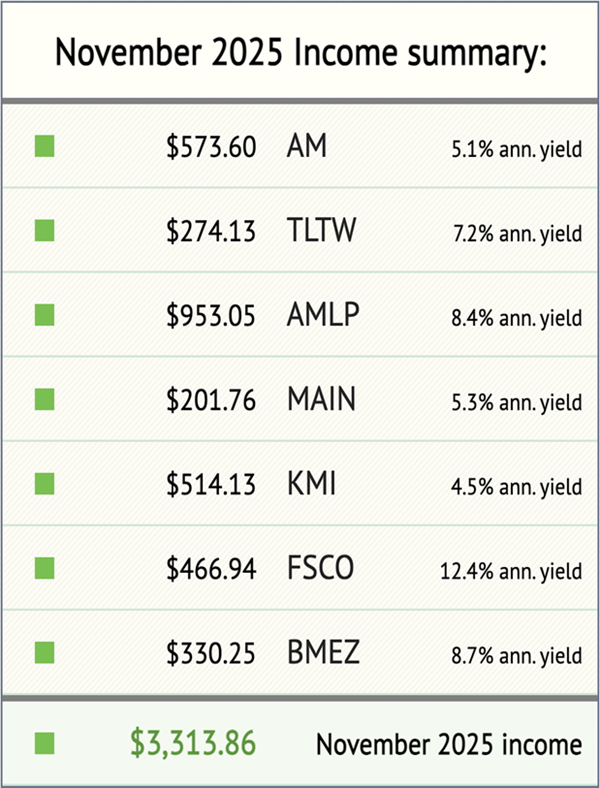The image size is (600, 788).
Task: Select the FSCO ticker label
Action: point(319,569)
